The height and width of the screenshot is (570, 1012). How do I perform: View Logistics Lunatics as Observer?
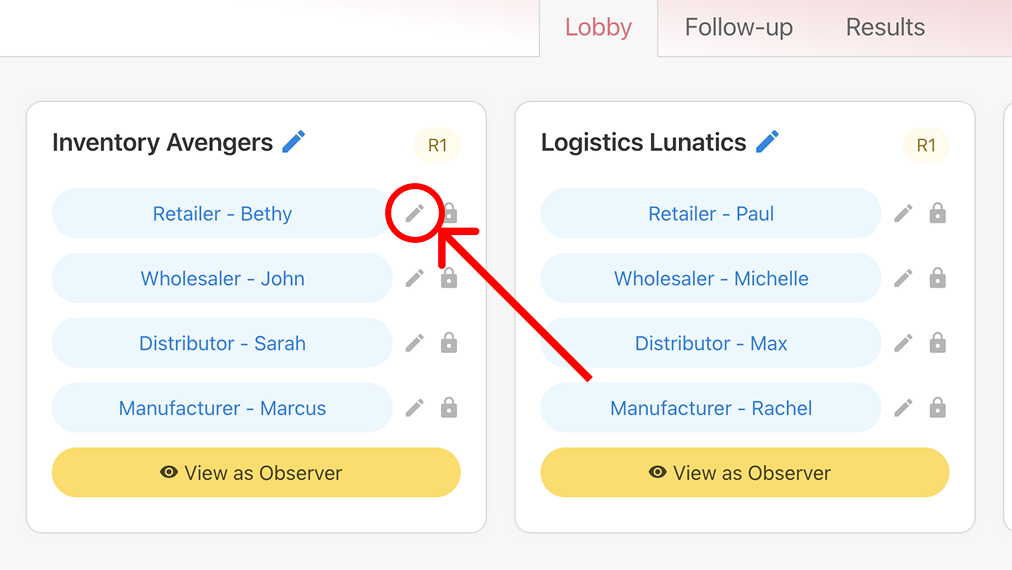(744, 473)
